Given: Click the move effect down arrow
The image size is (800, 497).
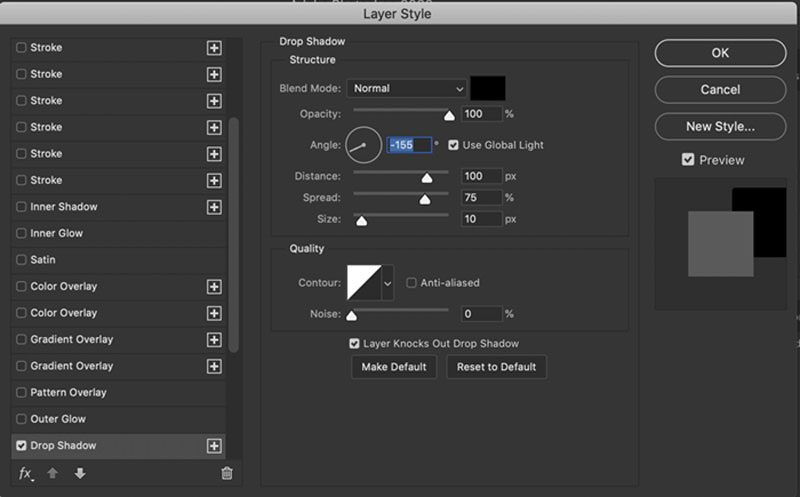Looking at the screenshot, I should [80, 473].
